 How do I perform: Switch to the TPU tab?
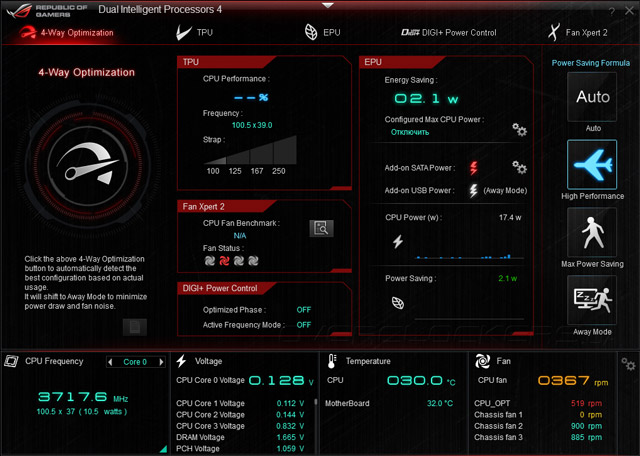tap(194, 33)
